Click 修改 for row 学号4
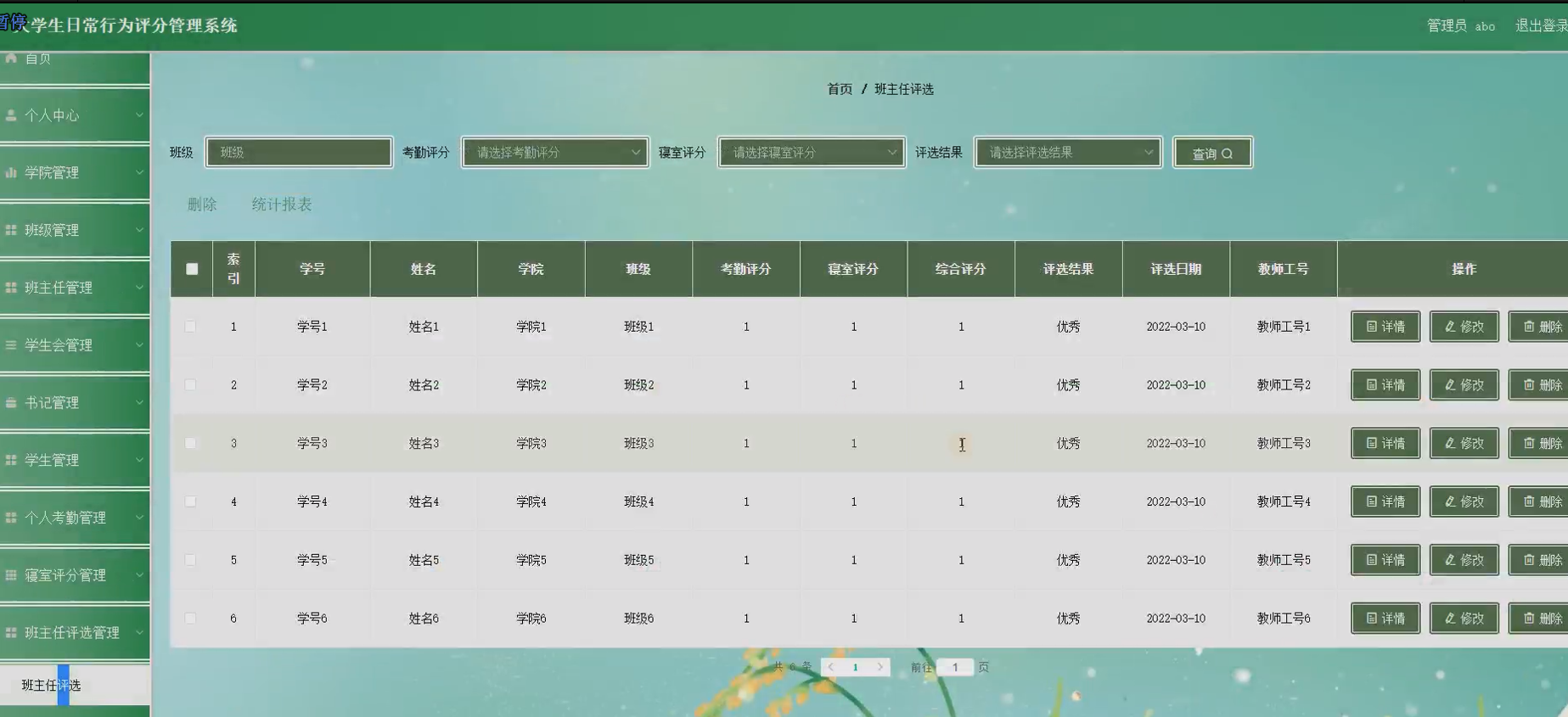This screenshot has height=717, width=1568. click(x=1464, y=501)
